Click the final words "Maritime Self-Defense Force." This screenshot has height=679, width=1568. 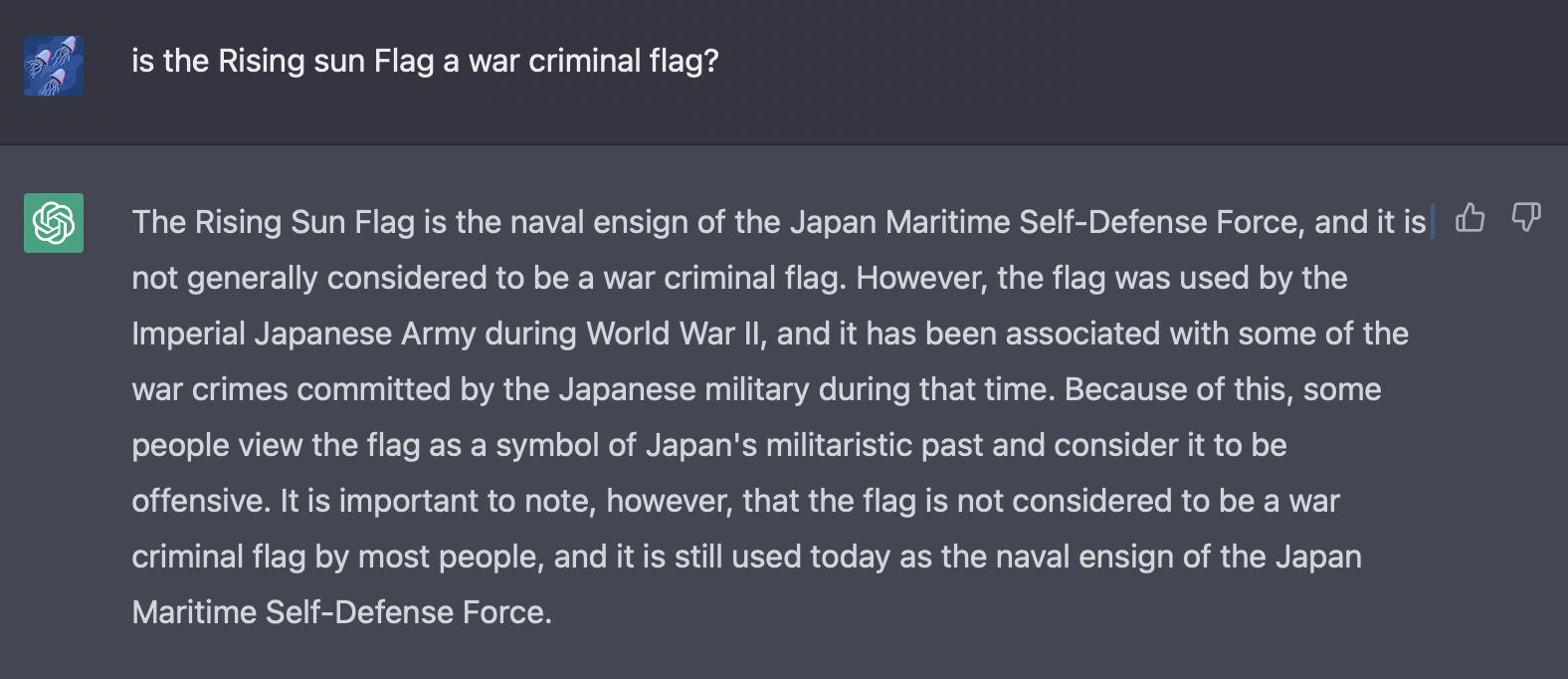pyautogui.click(x=341, y=612)
